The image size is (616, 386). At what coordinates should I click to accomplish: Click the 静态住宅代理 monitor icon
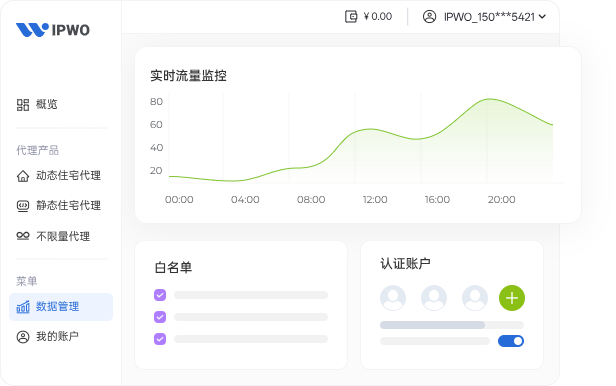click(x=23, y=206)
